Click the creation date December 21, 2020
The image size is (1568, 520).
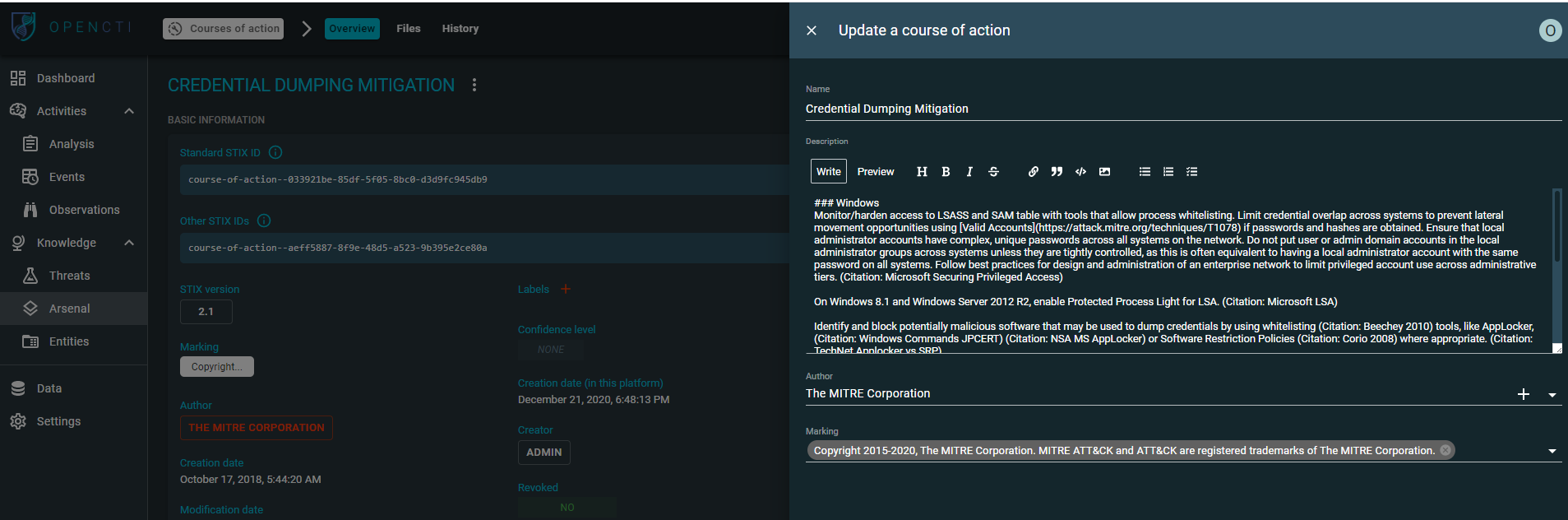pyautogui.click(x=594, y=400)
